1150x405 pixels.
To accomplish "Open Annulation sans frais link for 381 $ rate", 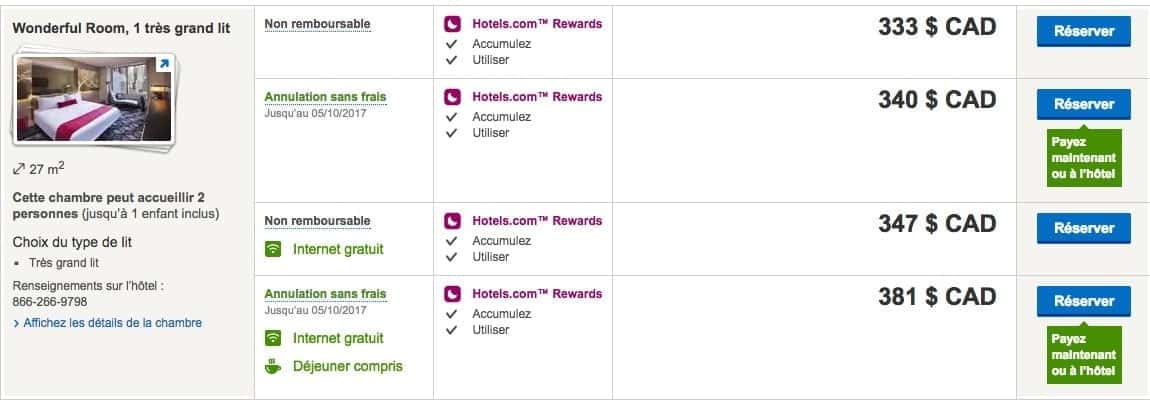I will coord(325,294).
